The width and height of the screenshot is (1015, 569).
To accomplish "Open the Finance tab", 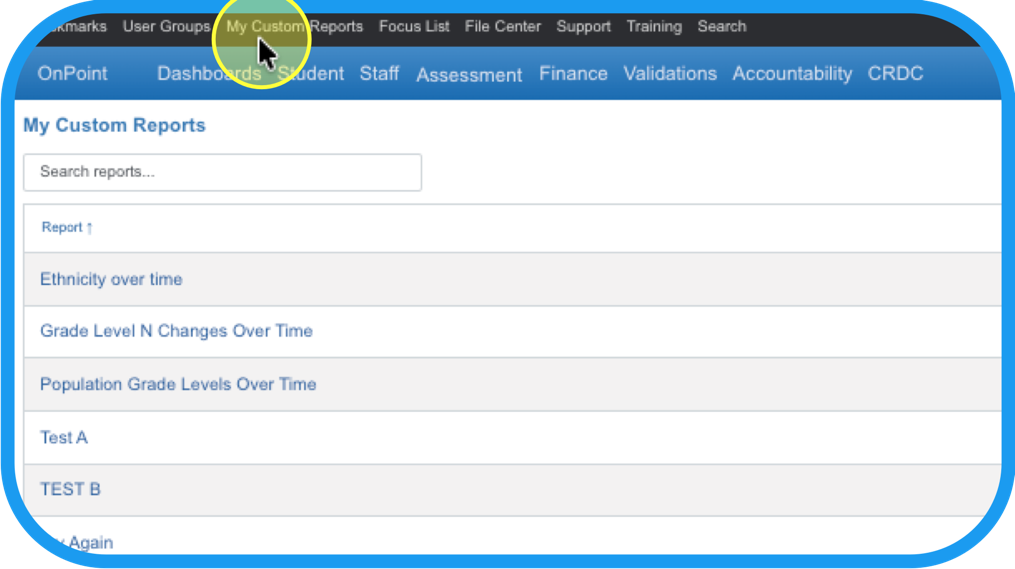I will (x=573, y=74).
